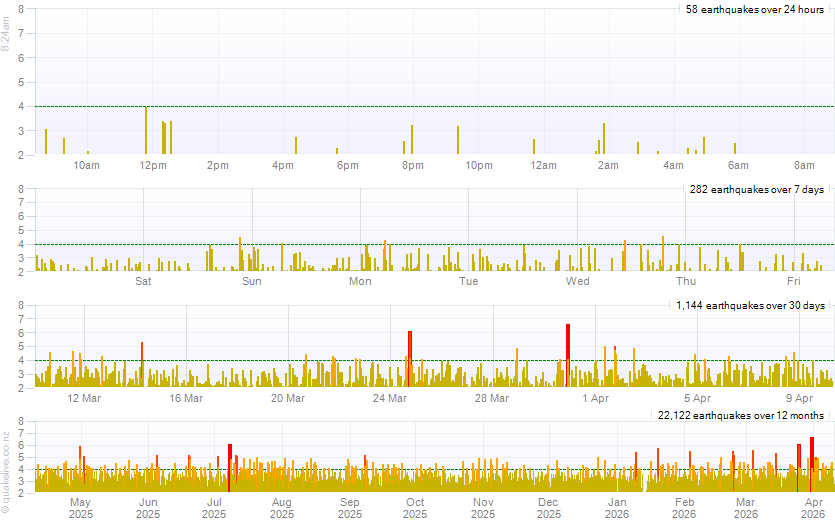The width and height of the screenshot is (835, 530).
Task: Select the tallest red bar near April 2026
Action: click(811, 464)
